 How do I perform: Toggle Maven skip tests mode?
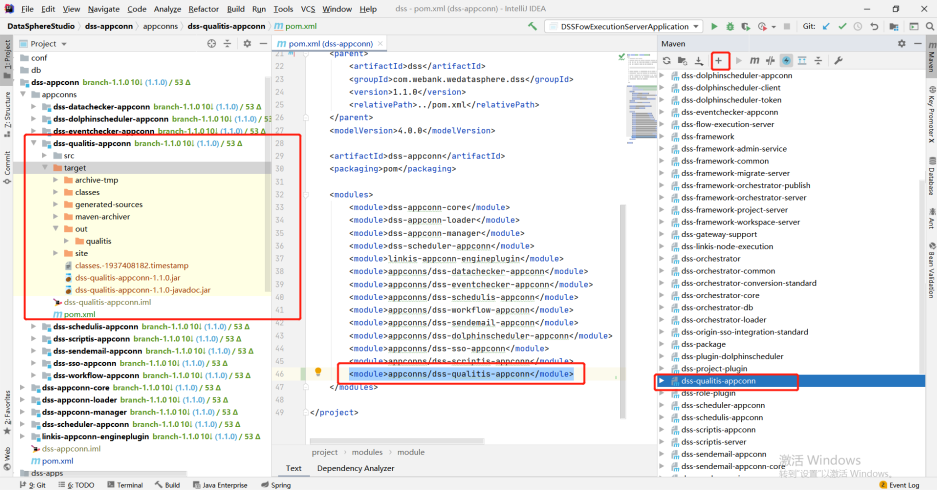pos(786,61)
